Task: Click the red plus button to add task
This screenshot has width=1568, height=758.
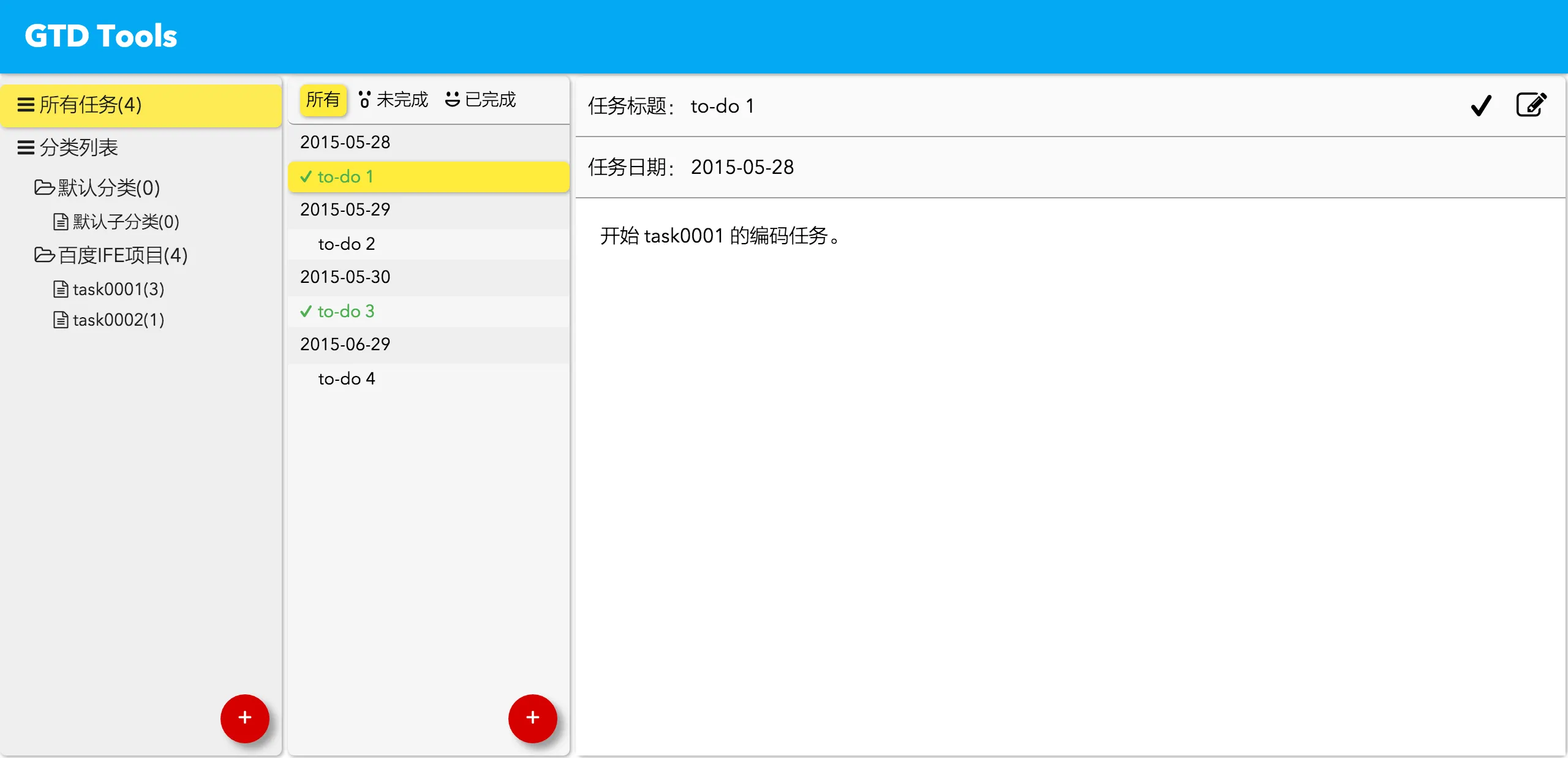Action: [532, 718]
